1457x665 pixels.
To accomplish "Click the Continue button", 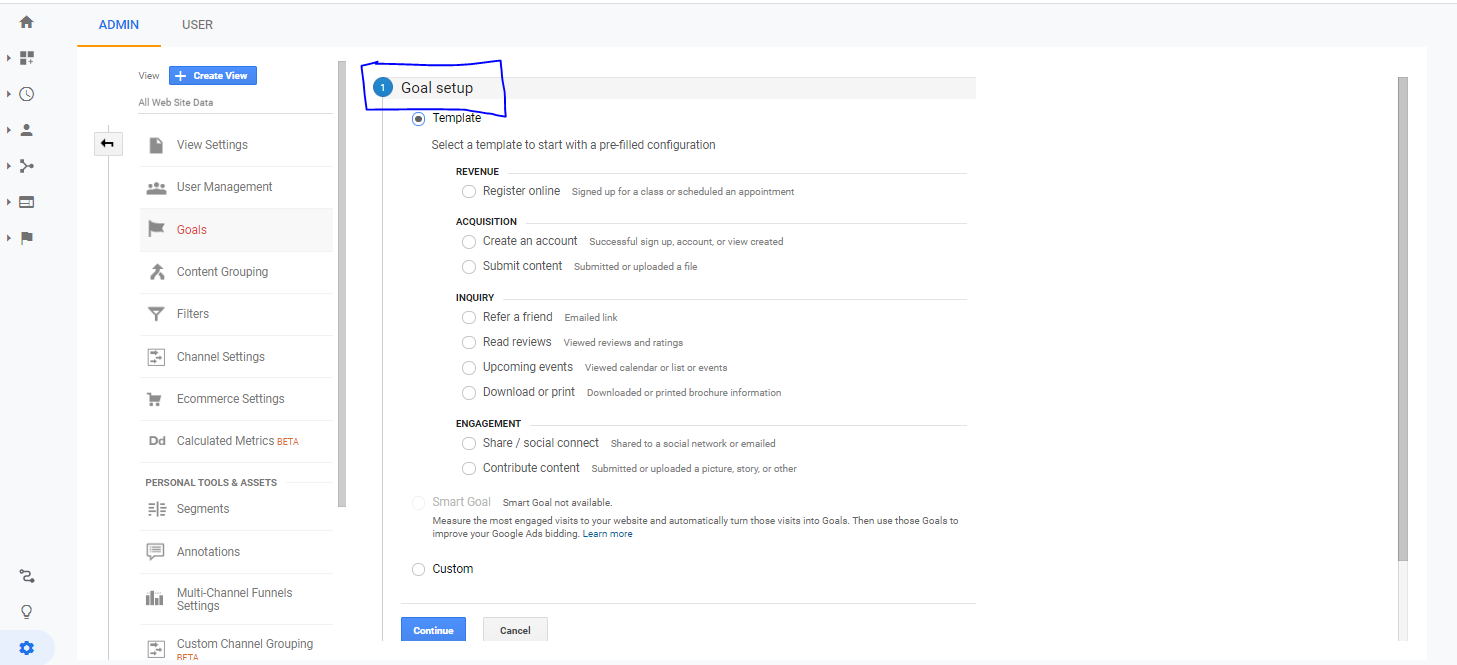I will (433, 630).
